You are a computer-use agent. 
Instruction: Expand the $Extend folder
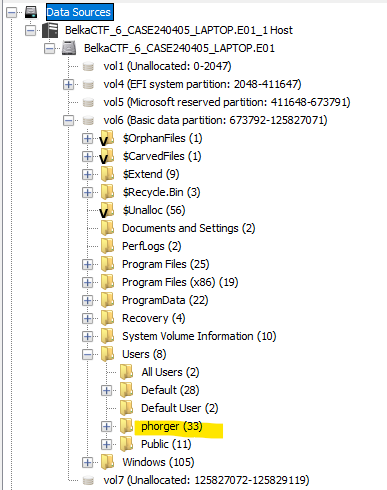87,175
